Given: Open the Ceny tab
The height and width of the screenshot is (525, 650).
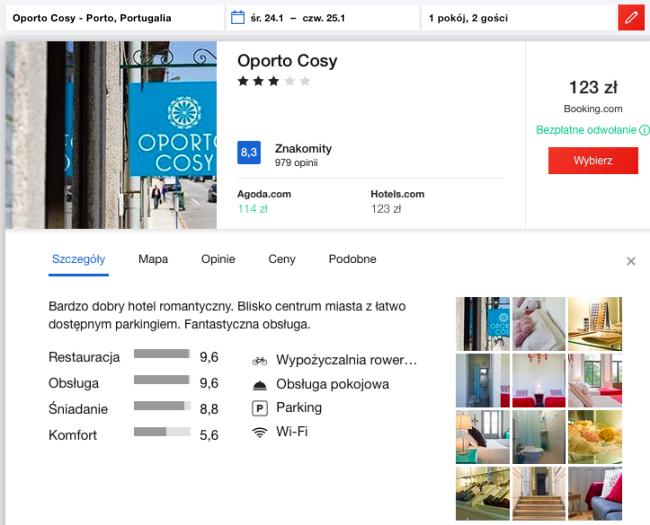Looking at the screenshot, I should [281, 259].
